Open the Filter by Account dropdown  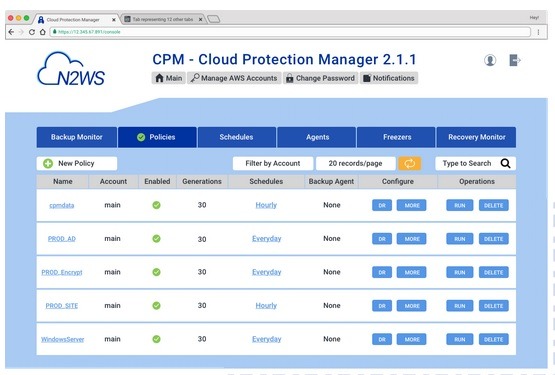pyautogui.click(x=273, y=163)
